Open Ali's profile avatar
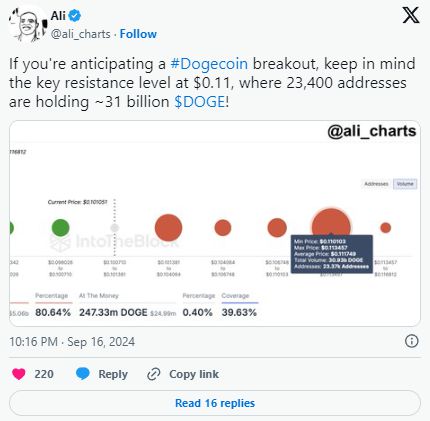430x421 pixels. pyautogui.click(x=28, y=25)
